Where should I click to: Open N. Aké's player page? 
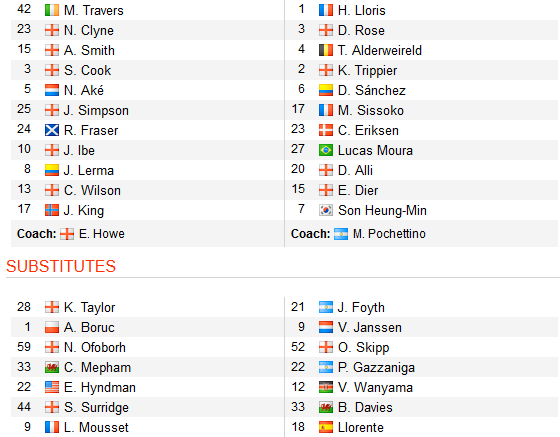click(84, 90)
